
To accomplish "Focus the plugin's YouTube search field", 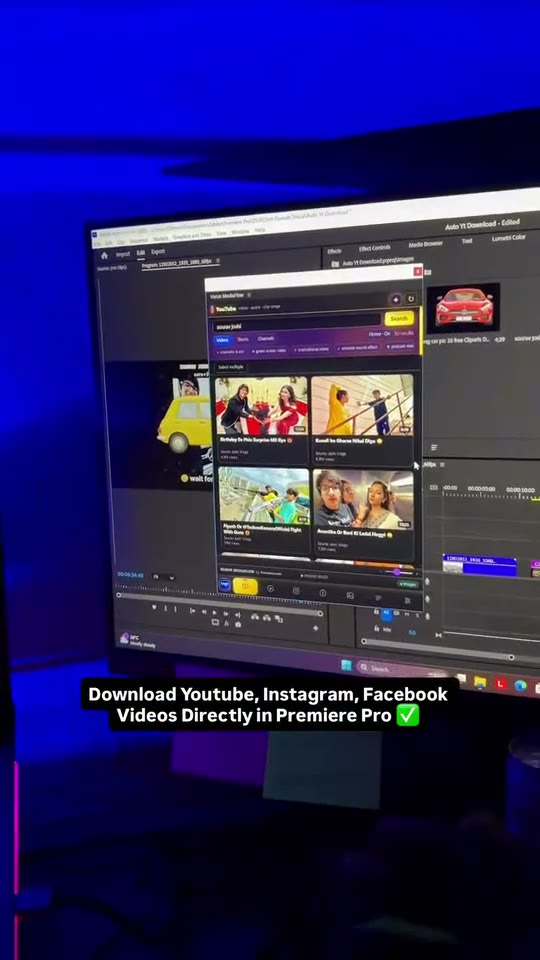I will coord(296,323).
